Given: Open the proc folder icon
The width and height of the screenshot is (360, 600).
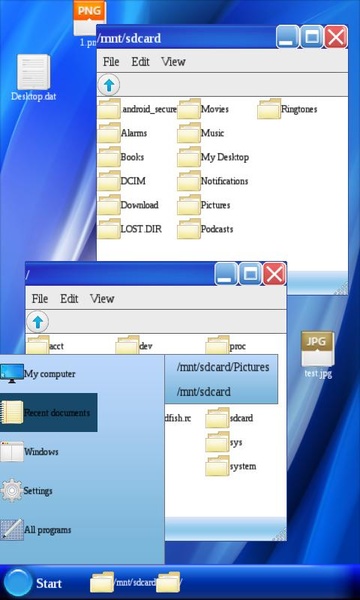Looking at the screenshot, I should pyautogui.click(x=217, y=345).
